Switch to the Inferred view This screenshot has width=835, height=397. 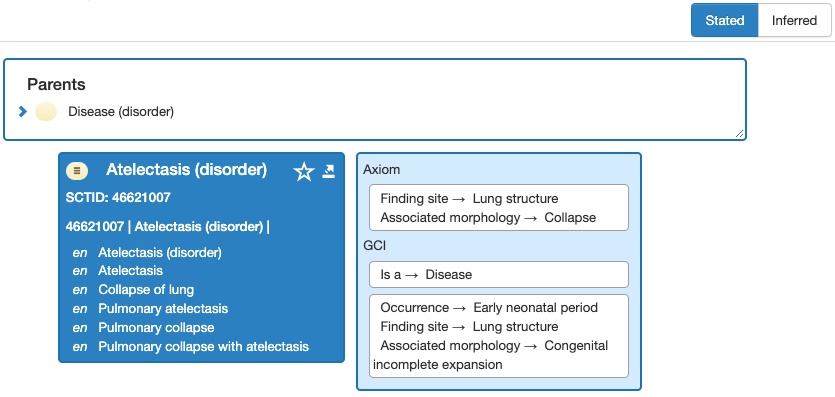794,20
